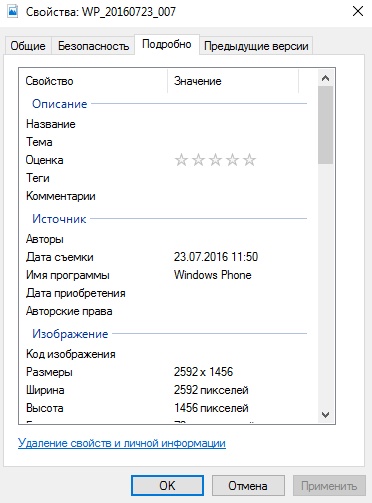Image resolution: width=372 pixels, height=503 pixels.
Task: Select the Комментарии property row
Action: click(166, 196)
